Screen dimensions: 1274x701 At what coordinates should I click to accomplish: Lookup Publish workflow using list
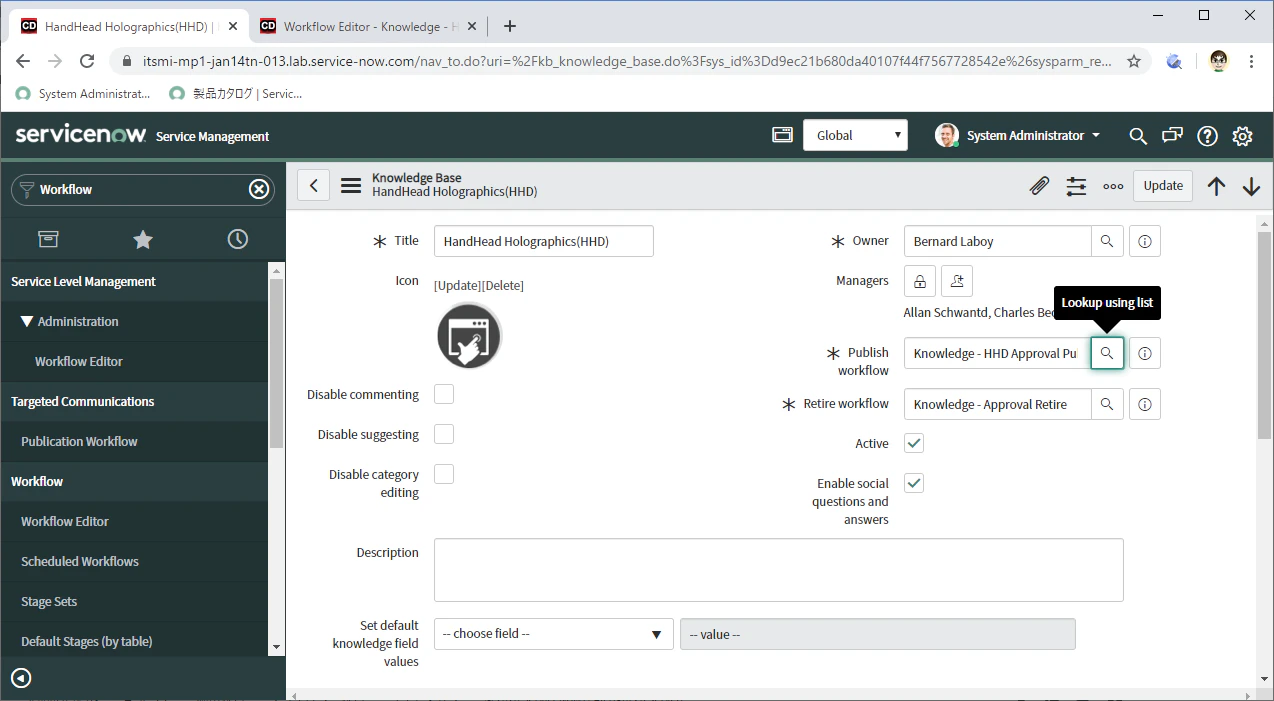pos(1107,353)
